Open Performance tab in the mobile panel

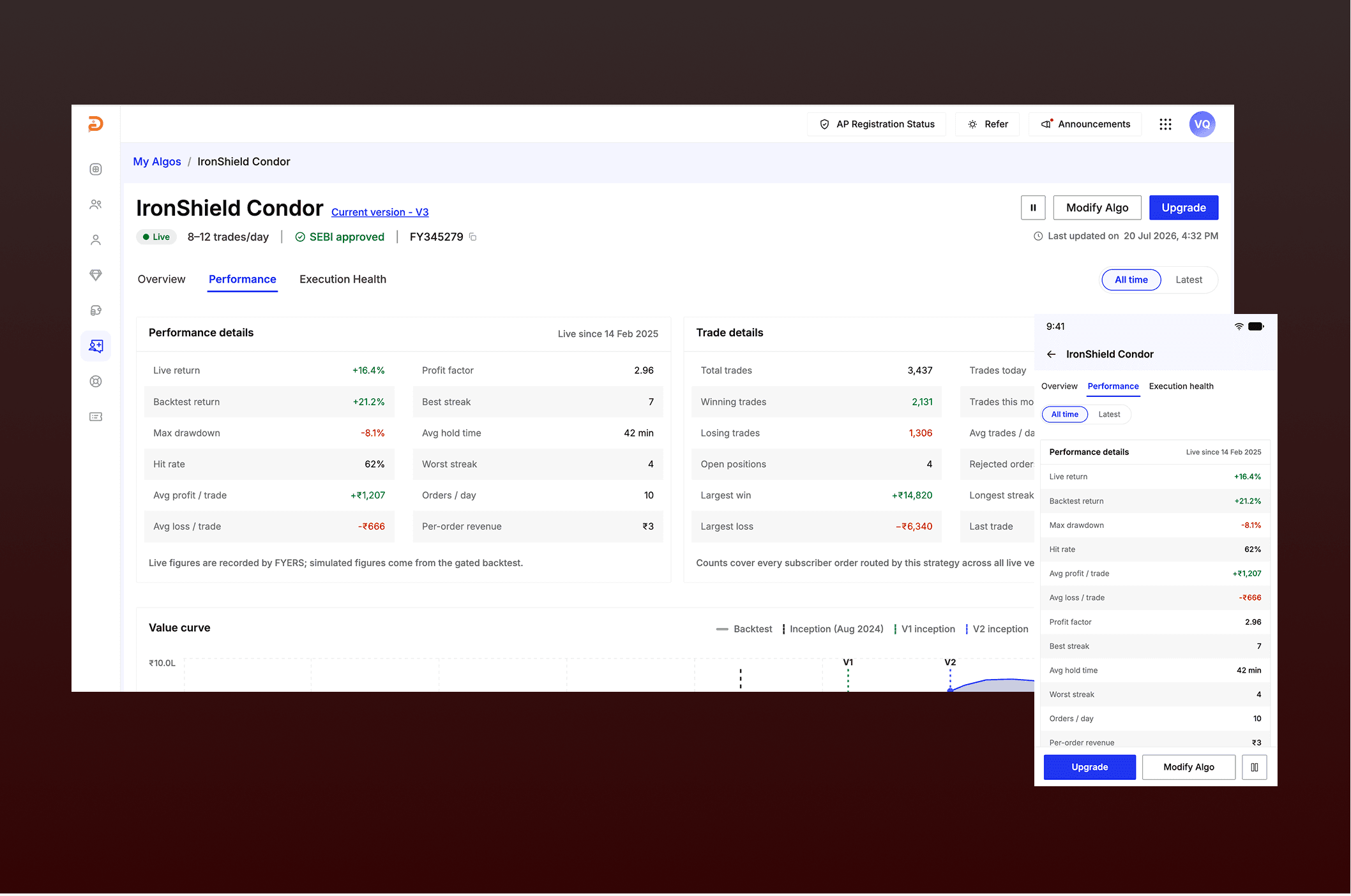[x=1113, y=386]
